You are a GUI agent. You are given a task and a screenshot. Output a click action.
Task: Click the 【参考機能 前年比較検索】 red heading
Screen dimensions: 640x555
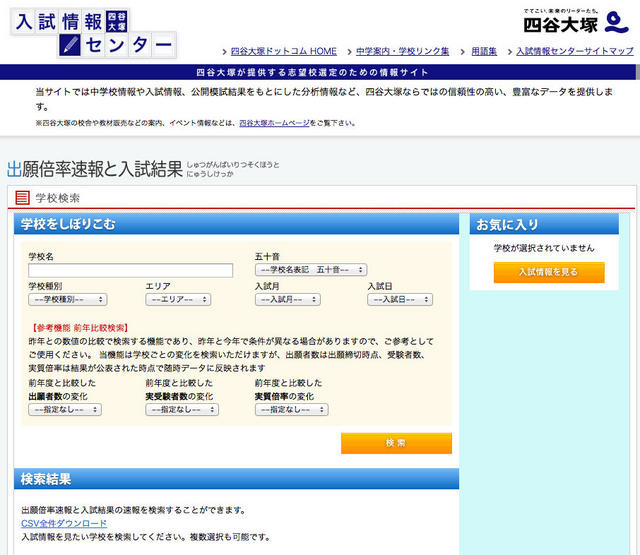pyautogui.click(x=79, y=328)
